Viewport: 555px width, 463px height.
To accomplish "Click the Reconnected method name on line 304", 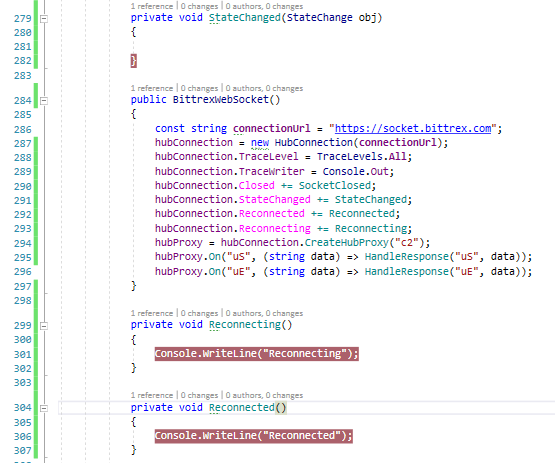I will [242, 407].
